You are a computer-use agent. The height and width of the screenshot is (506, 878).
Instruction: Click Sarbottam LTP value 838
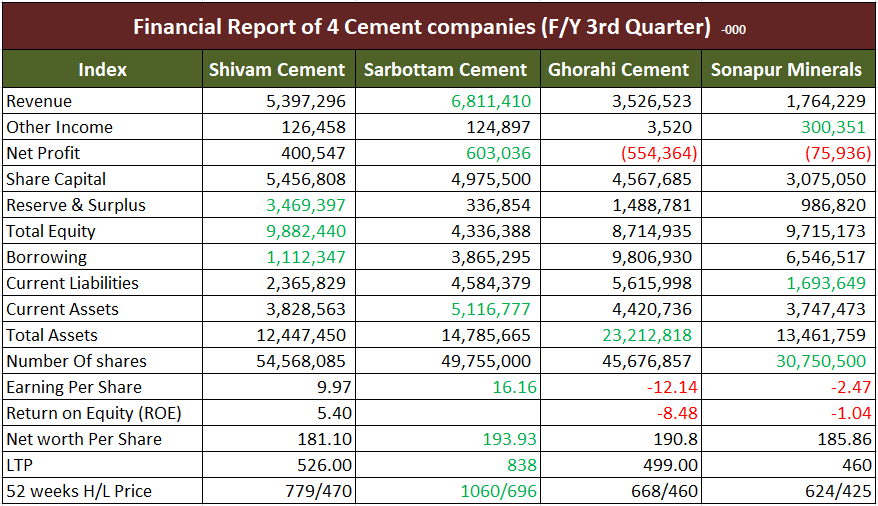point(522,465)
